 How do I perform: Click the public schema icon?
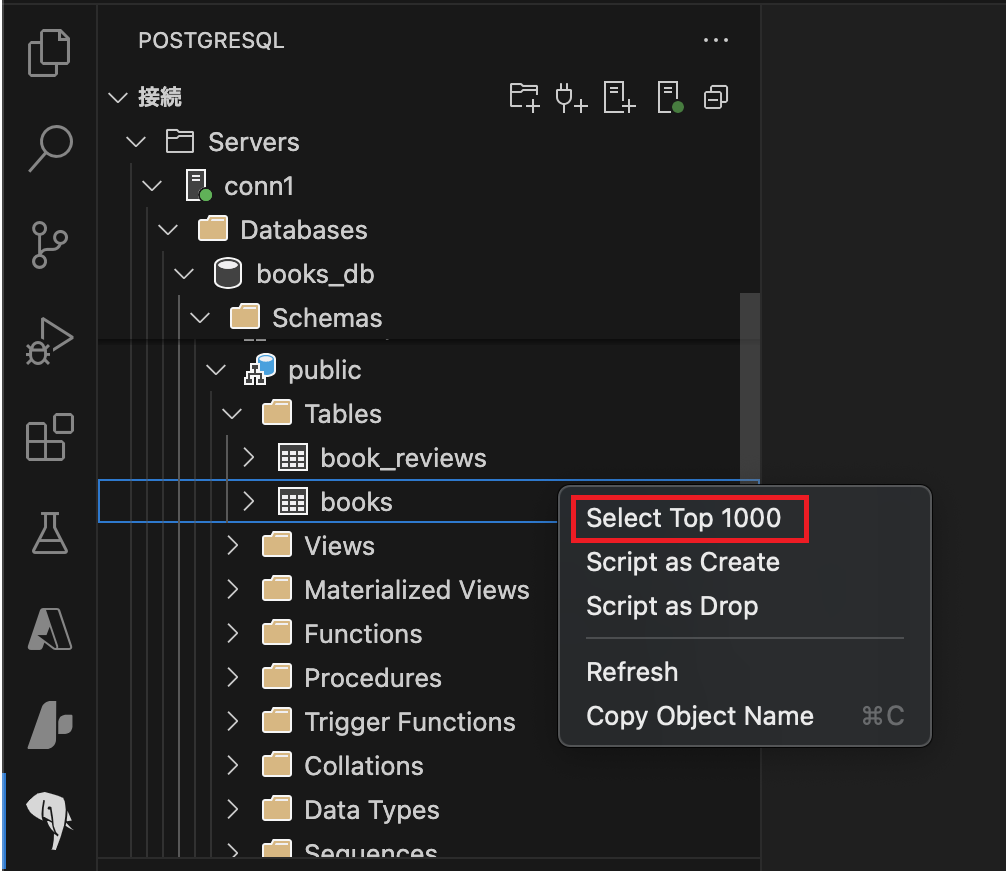point(259,369)
